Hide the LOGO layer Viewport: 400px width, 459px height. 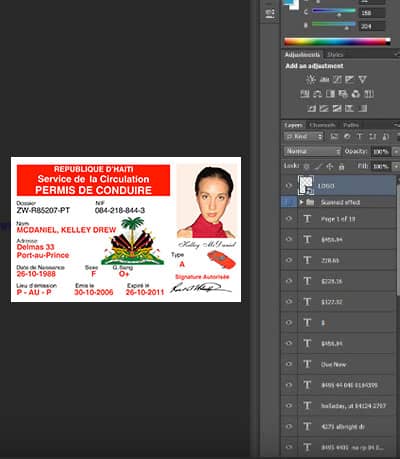pyautogui.click(x=289, y=186)
